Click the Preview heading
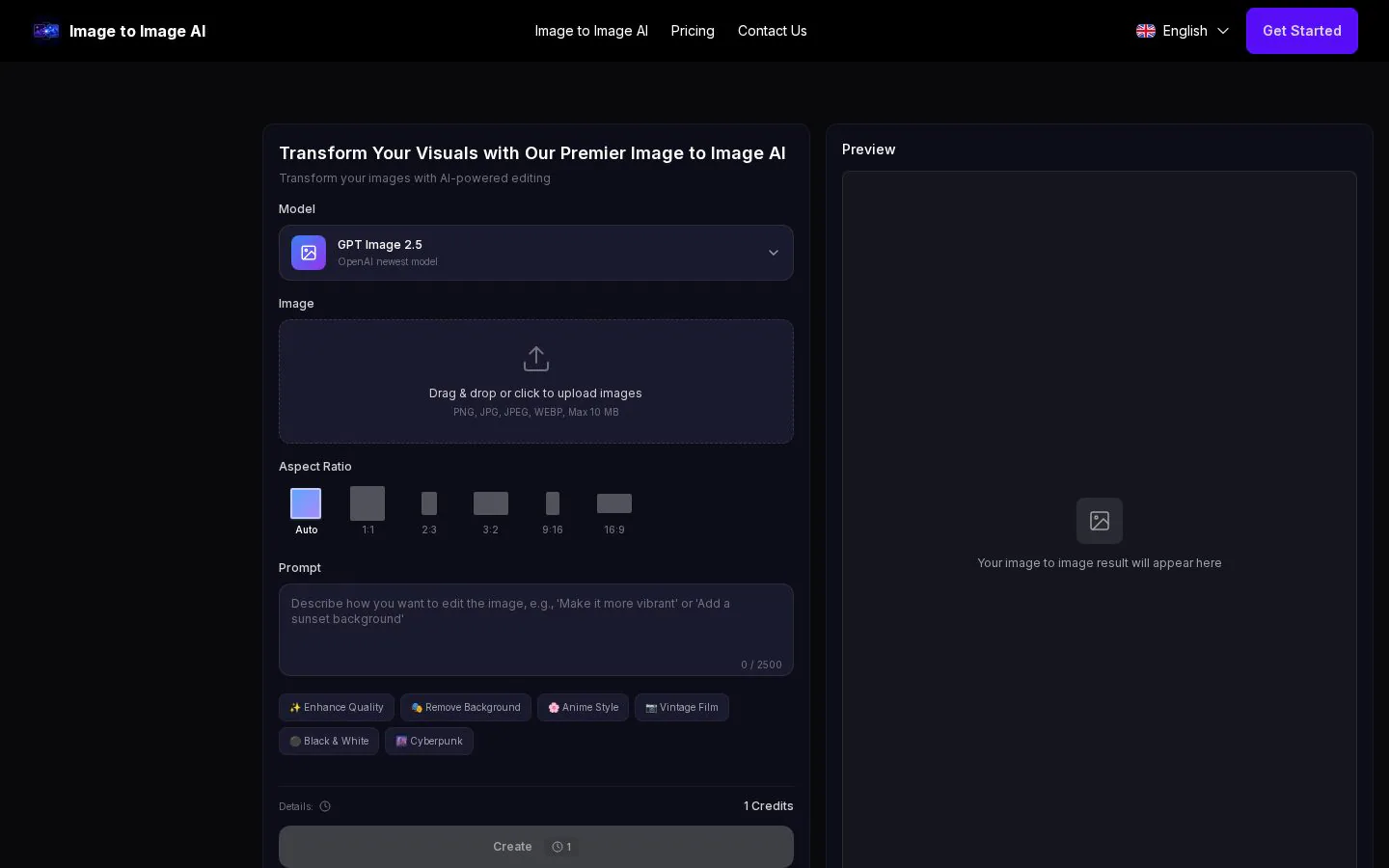This screenshot has height=868, width=1389. point(869,149)
